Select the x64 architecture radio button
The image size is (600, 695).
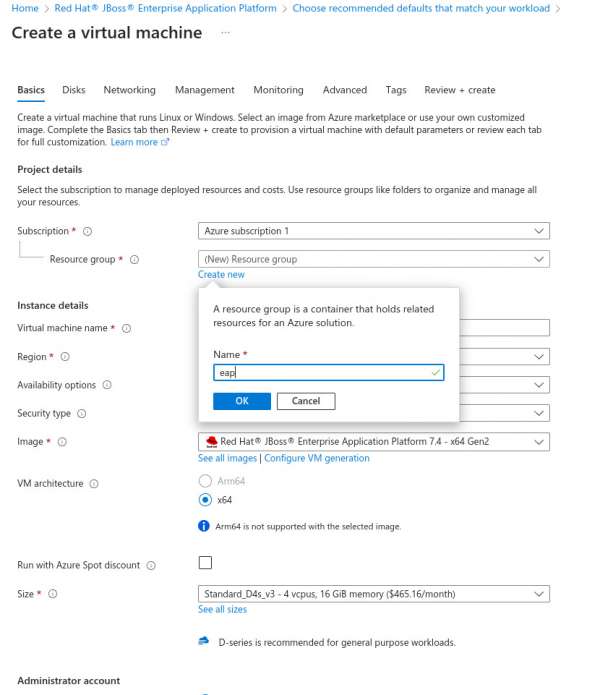click(206, 500)
